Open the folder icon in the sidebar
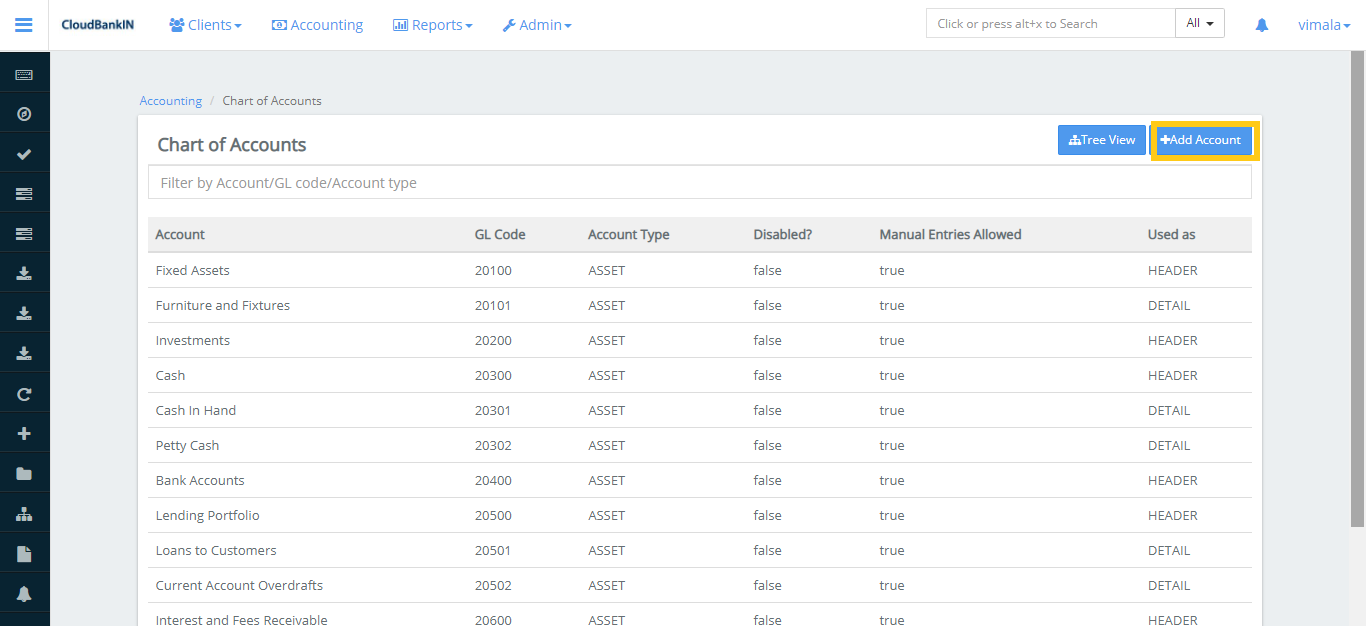The height and width of the screenshot is (626, 1366). click(x=24, y=472)
